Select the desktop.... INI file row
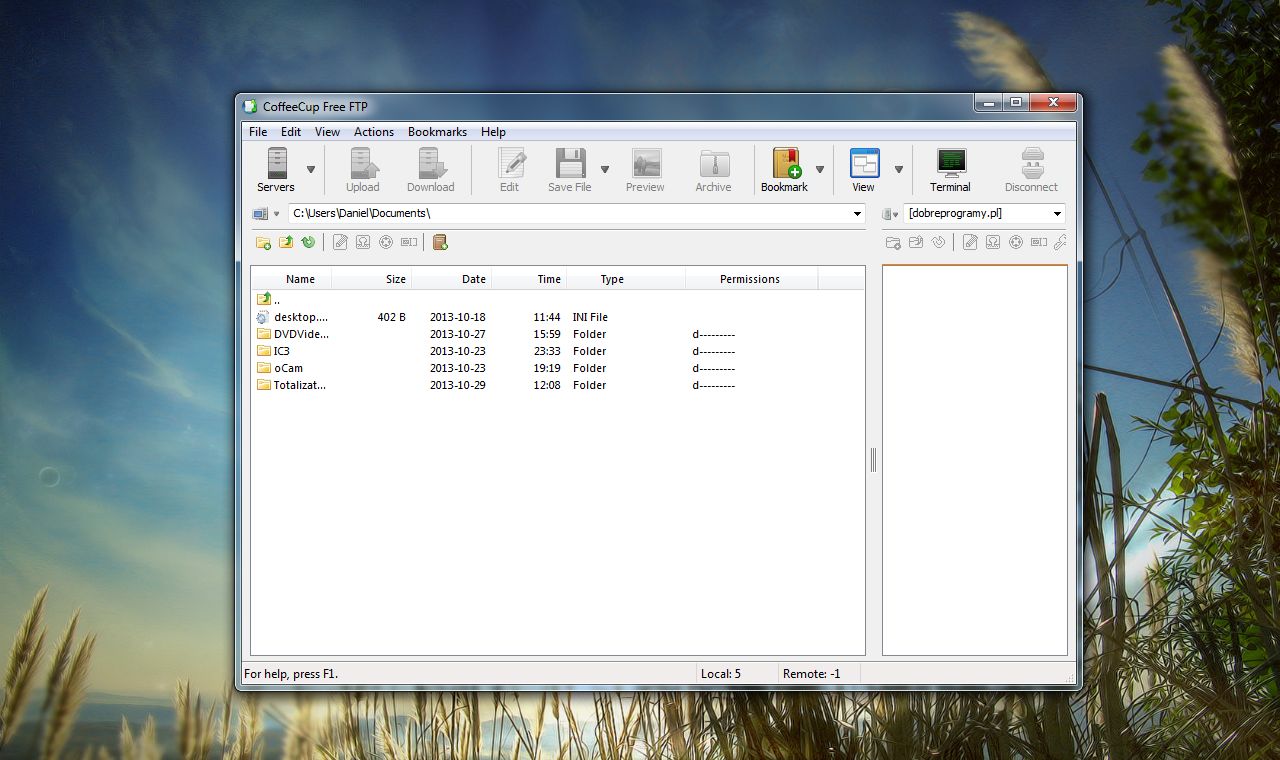 coord(557,317)
